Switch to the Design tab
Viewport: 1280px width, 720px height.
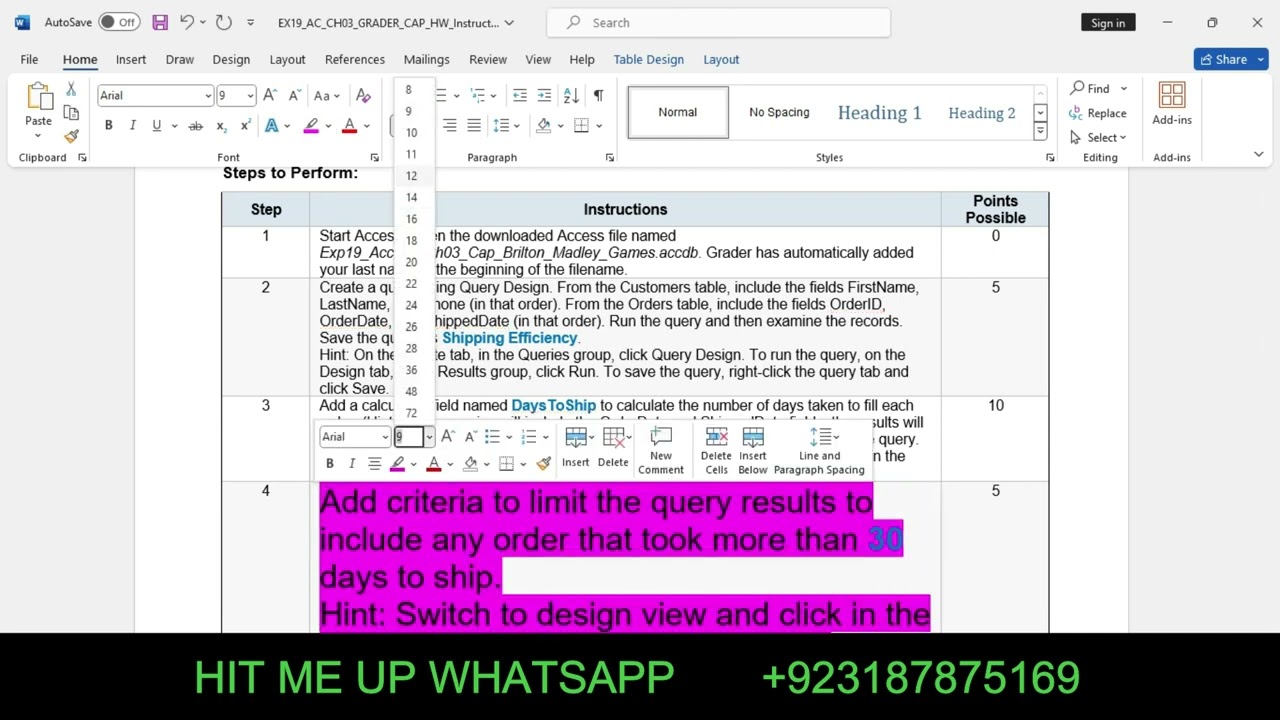[231, 59]
